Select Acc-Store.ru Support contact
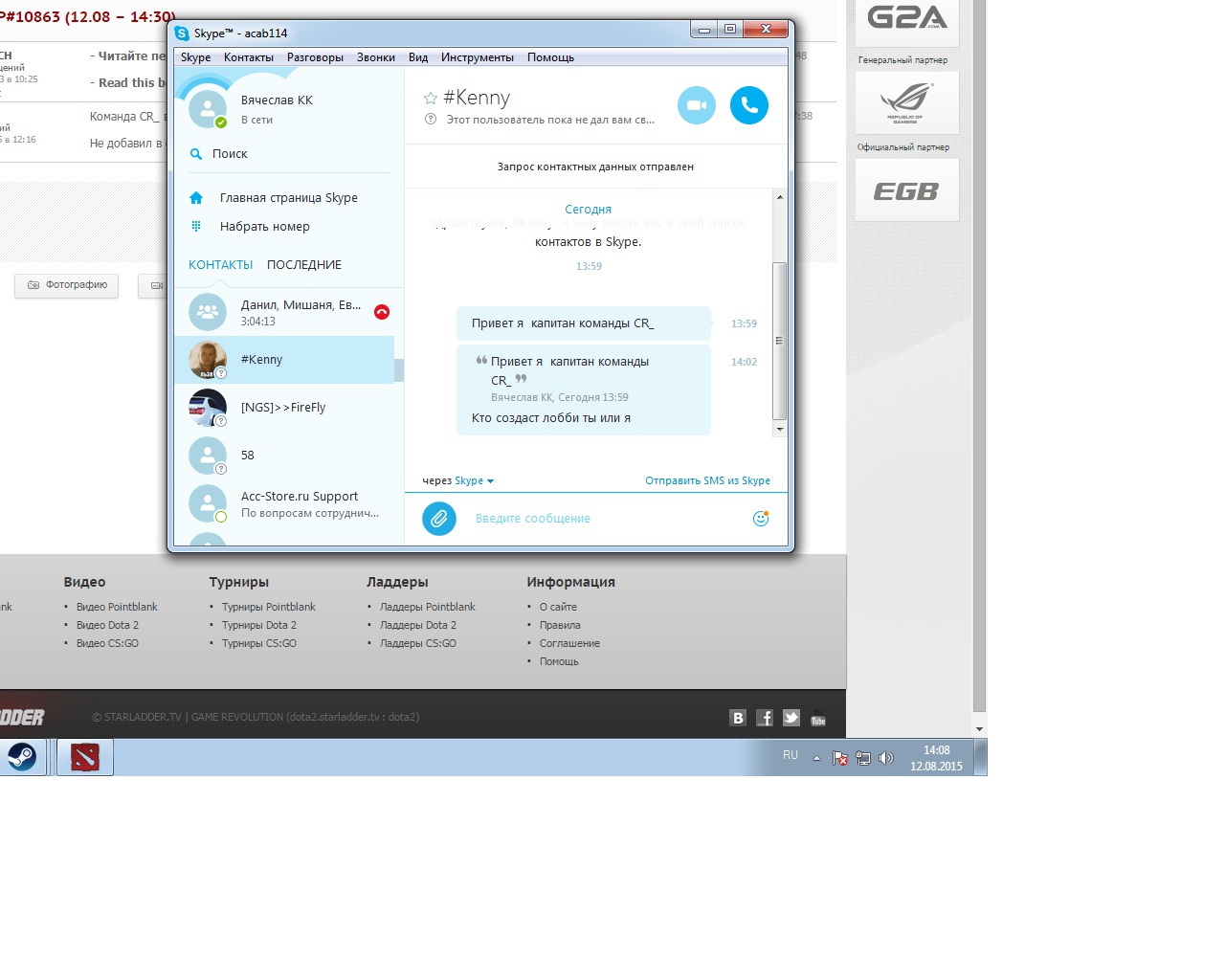This screenshot has width=1225, height=980. click(x=284, y=503)
